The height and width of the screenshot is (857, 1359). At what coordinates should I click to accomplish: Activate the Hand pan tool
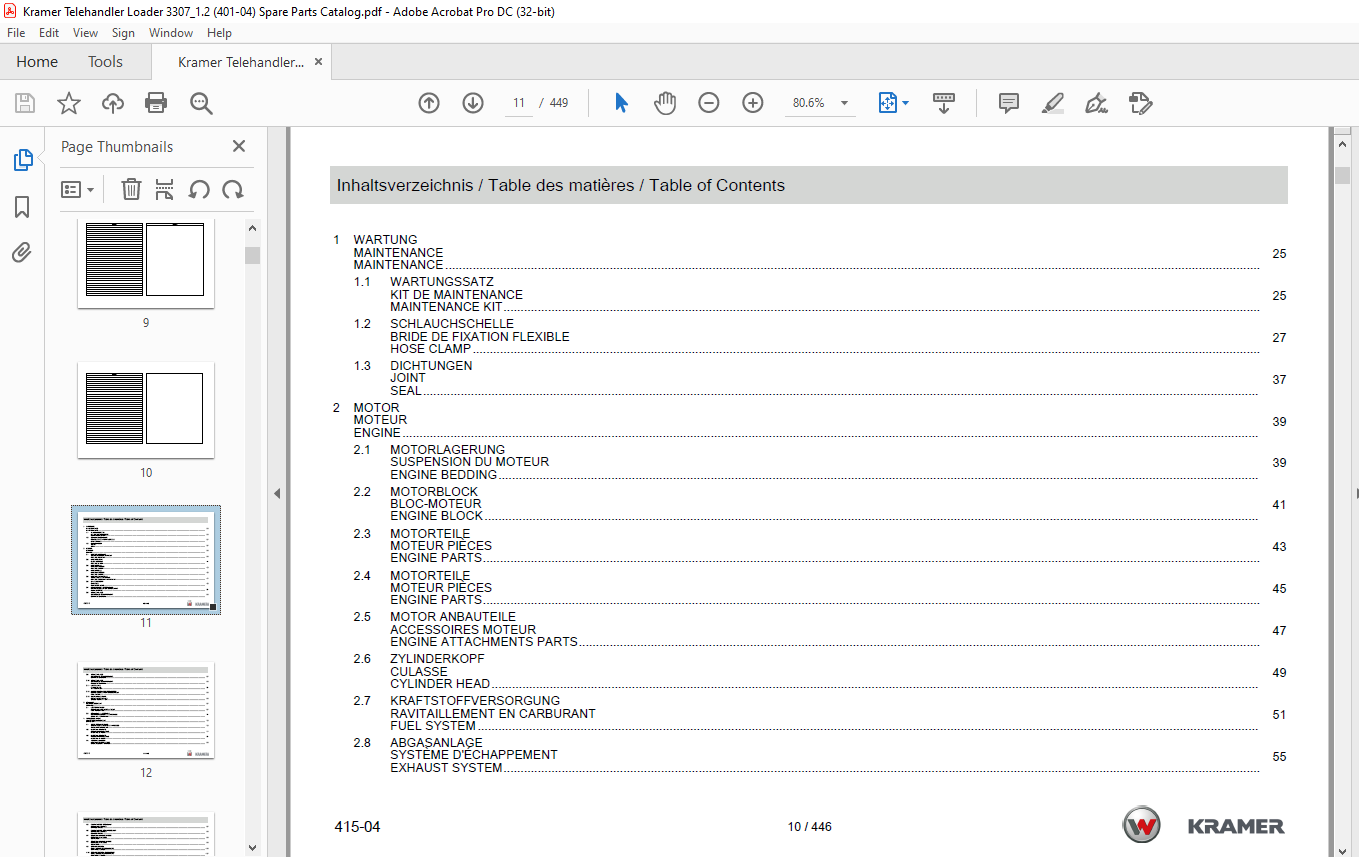point(665,103)
